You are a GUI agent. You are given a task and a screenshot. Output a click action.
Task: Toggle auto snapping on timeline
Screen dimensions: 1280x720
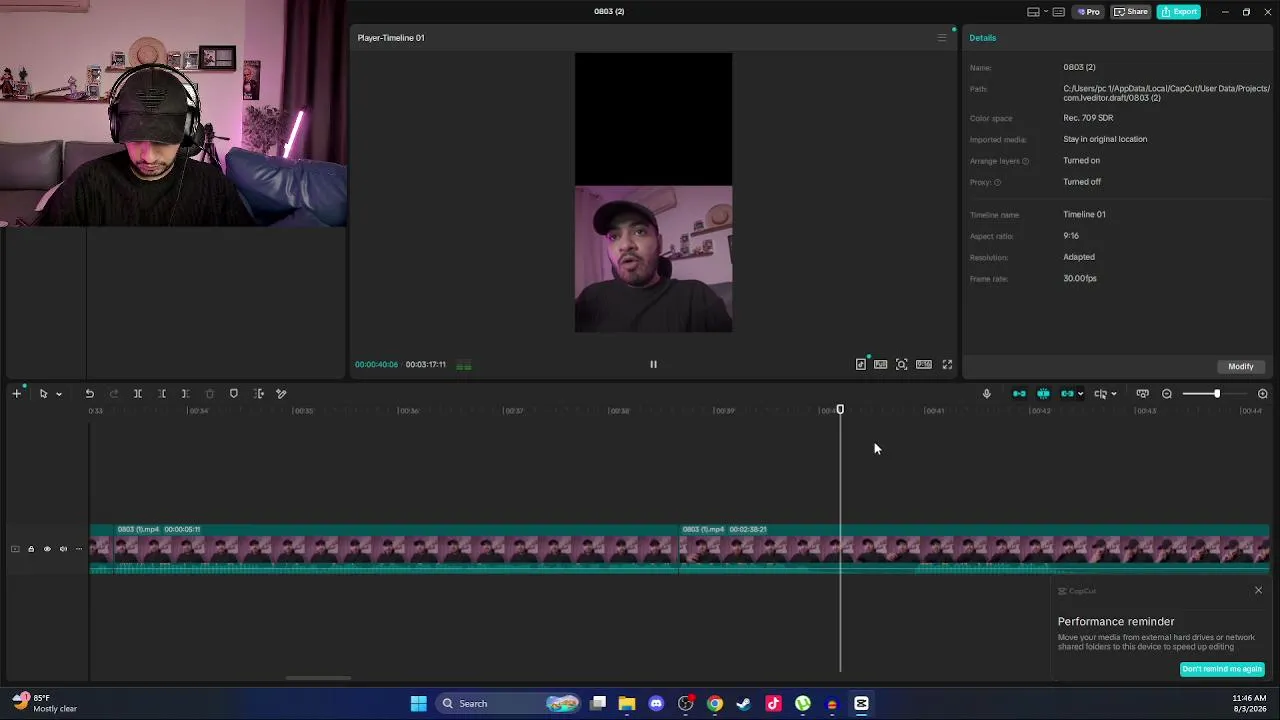(1043, 394)
